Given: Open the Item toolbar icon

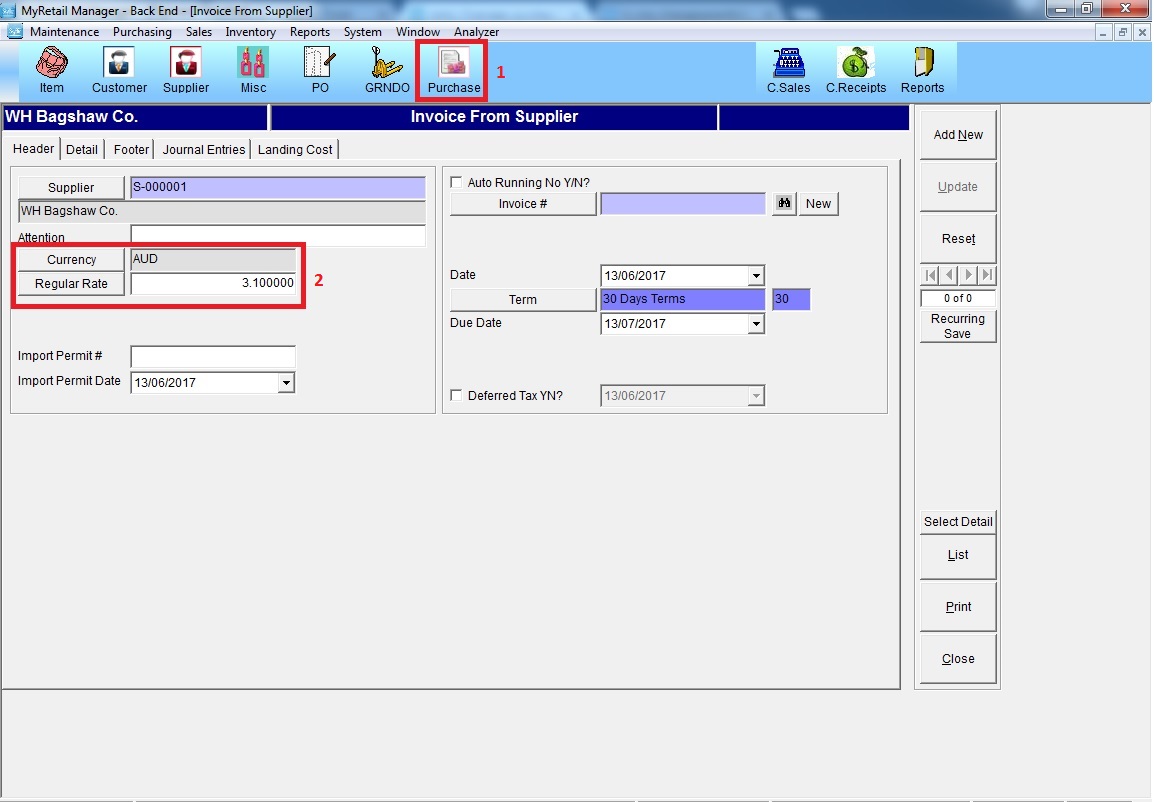Looking at the screenshot, I should [x=51, y=64].
